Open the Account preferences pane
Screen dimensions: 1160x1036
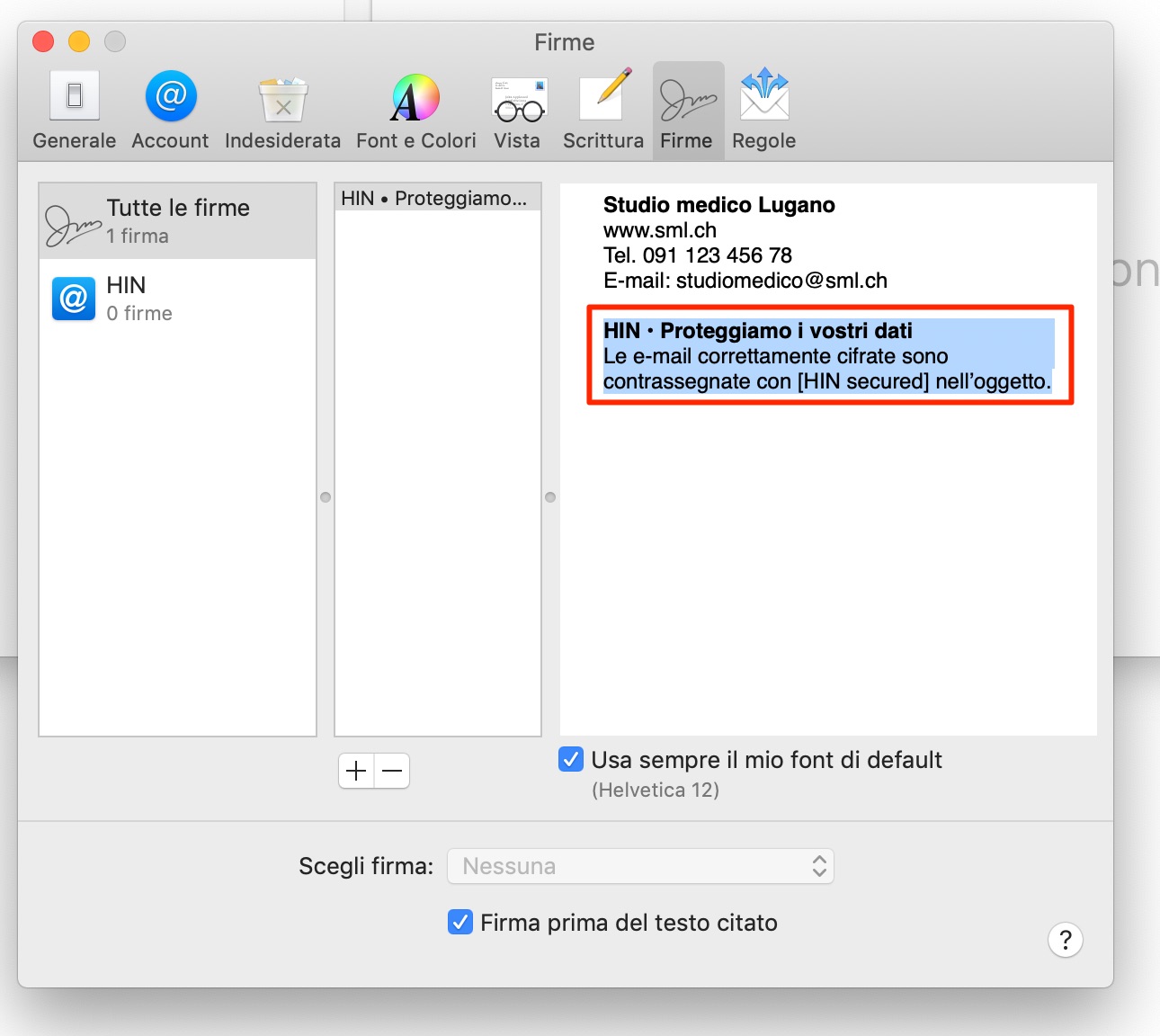(x=170, y=111)
